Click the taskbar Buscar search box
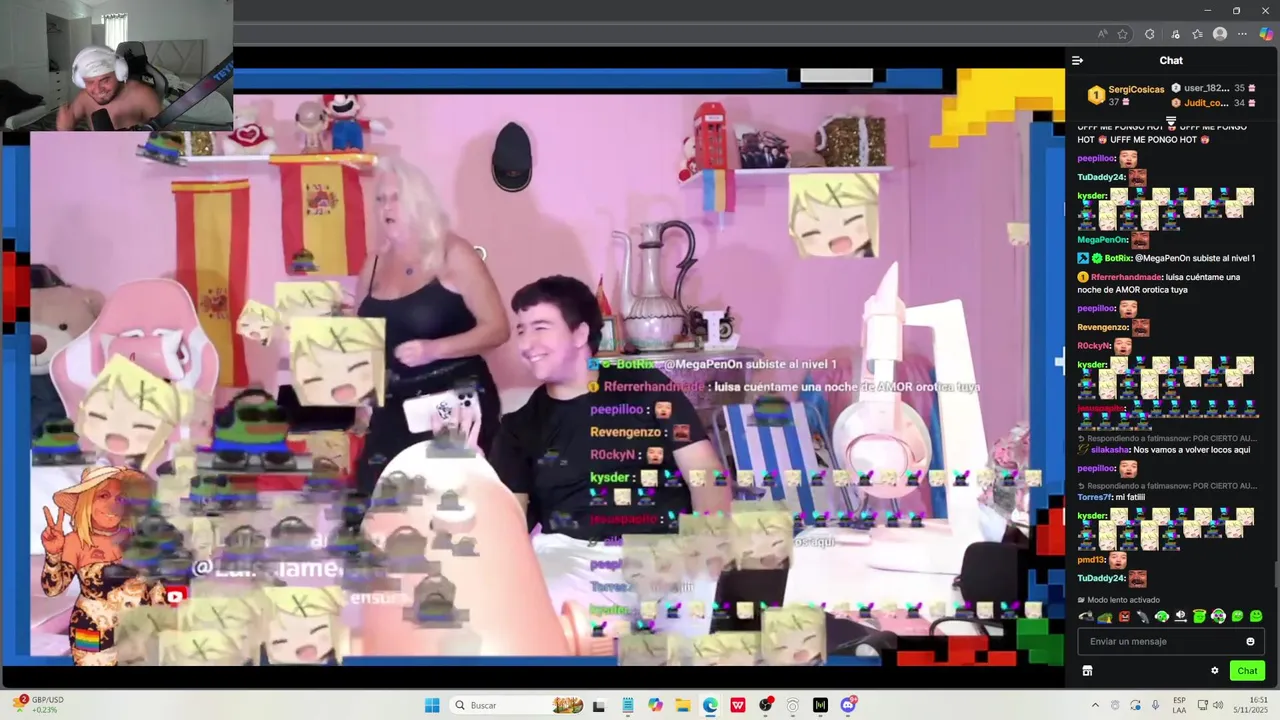Screen dimensions: 1280x720 (x=516, y=705)
